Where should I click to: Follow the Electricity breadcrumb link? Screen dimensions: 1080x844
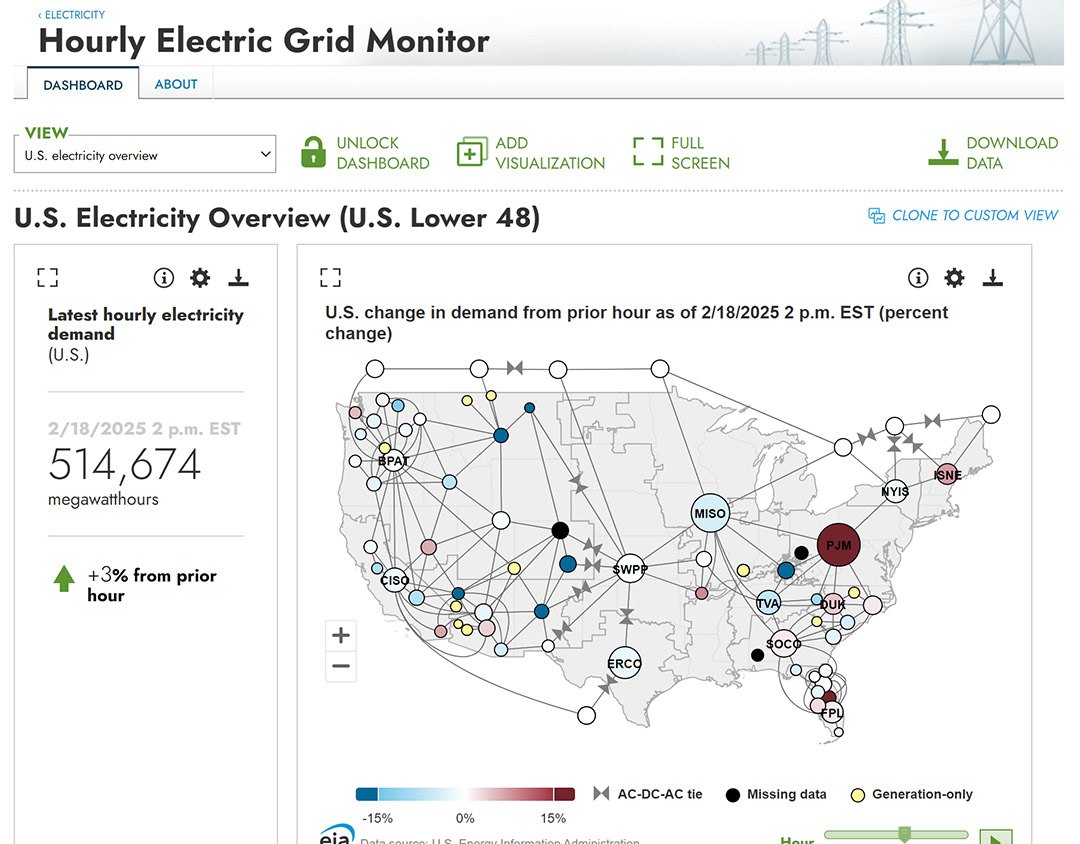point(72,14)
